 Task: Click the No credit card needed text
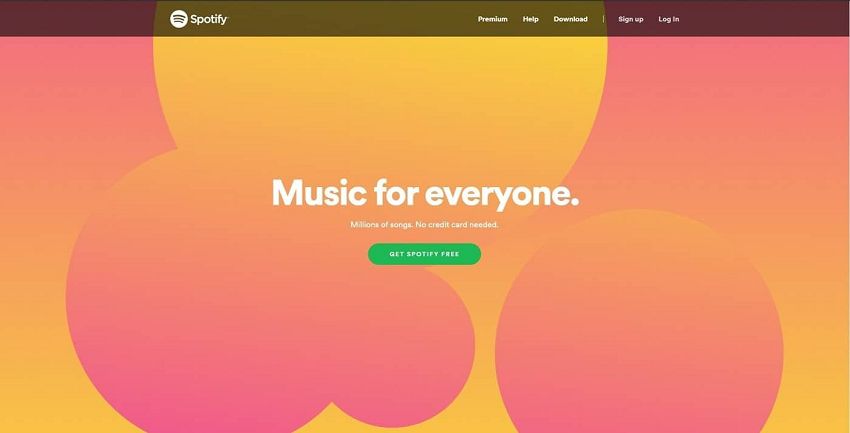[457, 224]
